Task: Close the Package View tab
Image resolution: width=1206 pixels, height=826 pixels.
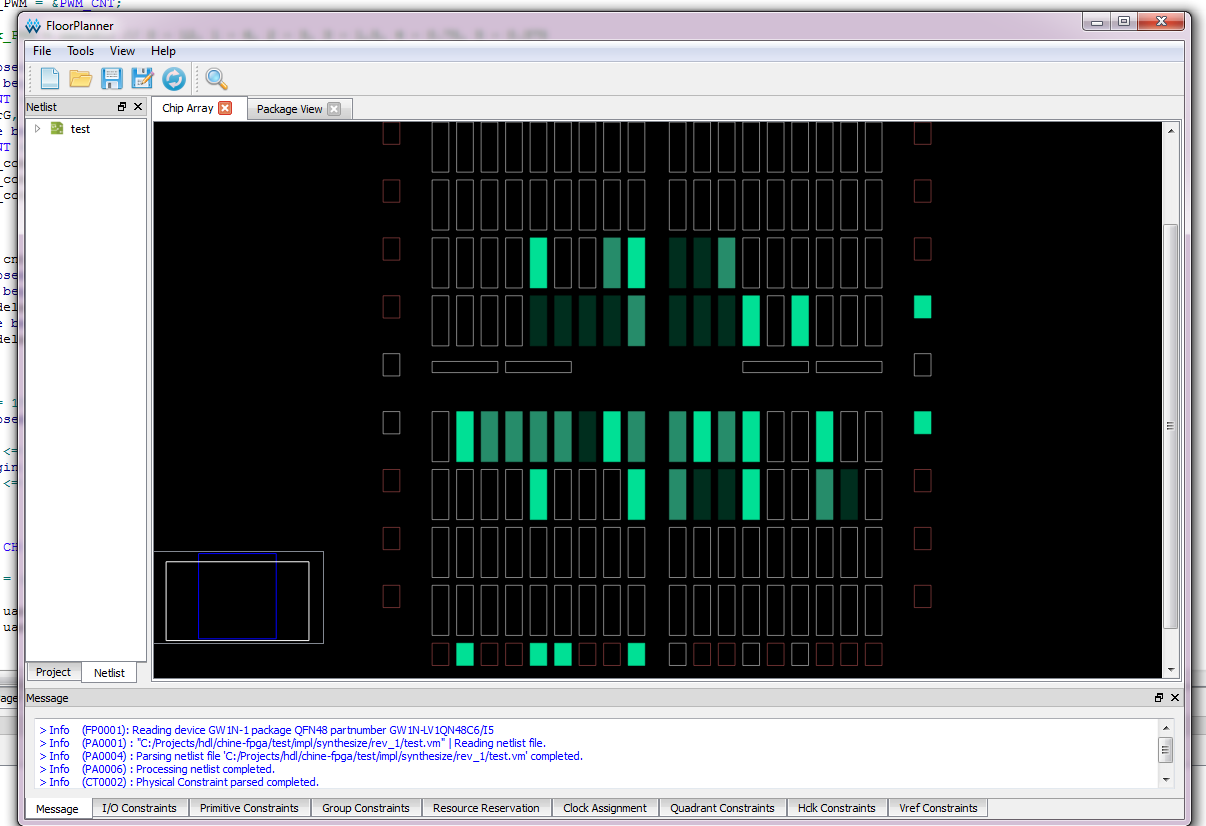Action: coord(334,109)
